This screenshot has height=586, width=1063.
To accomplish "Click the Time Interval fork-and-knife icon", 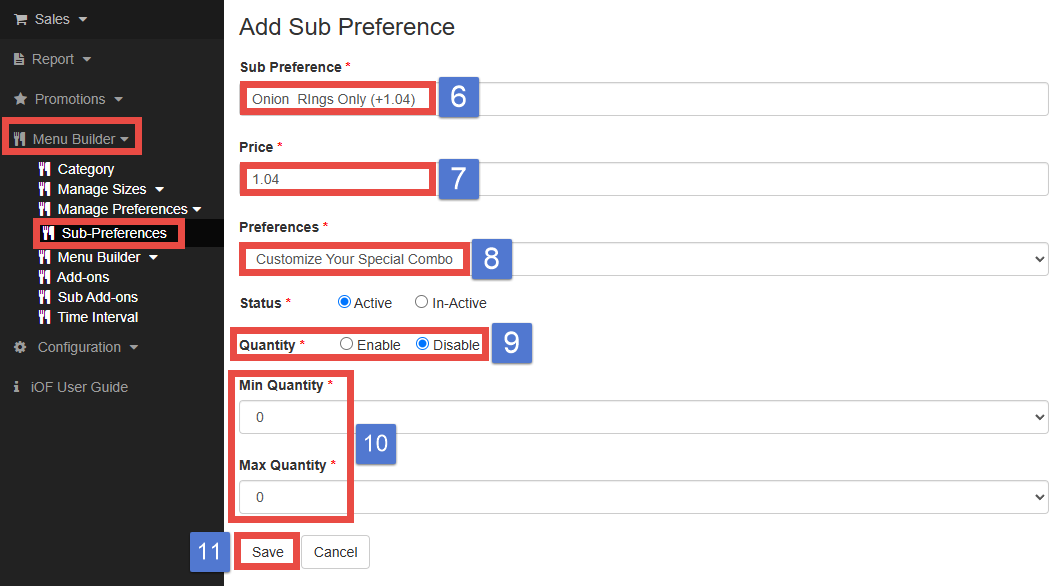I will [x=44, y=317].
